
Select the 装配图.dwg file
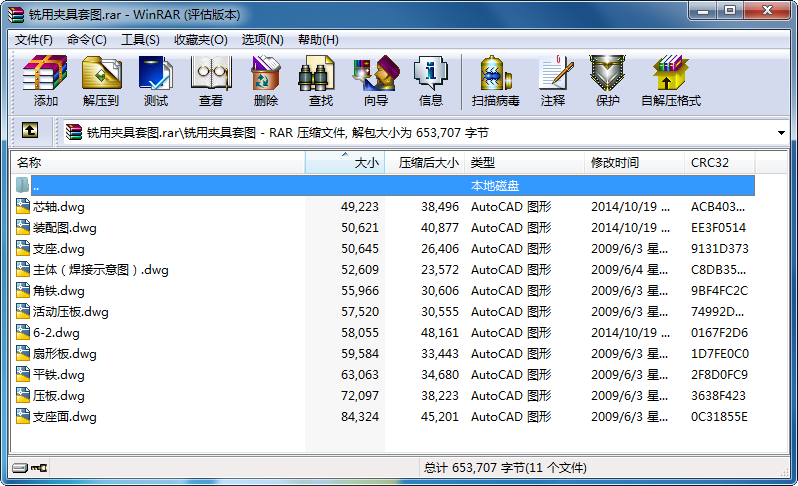point(64,227)
